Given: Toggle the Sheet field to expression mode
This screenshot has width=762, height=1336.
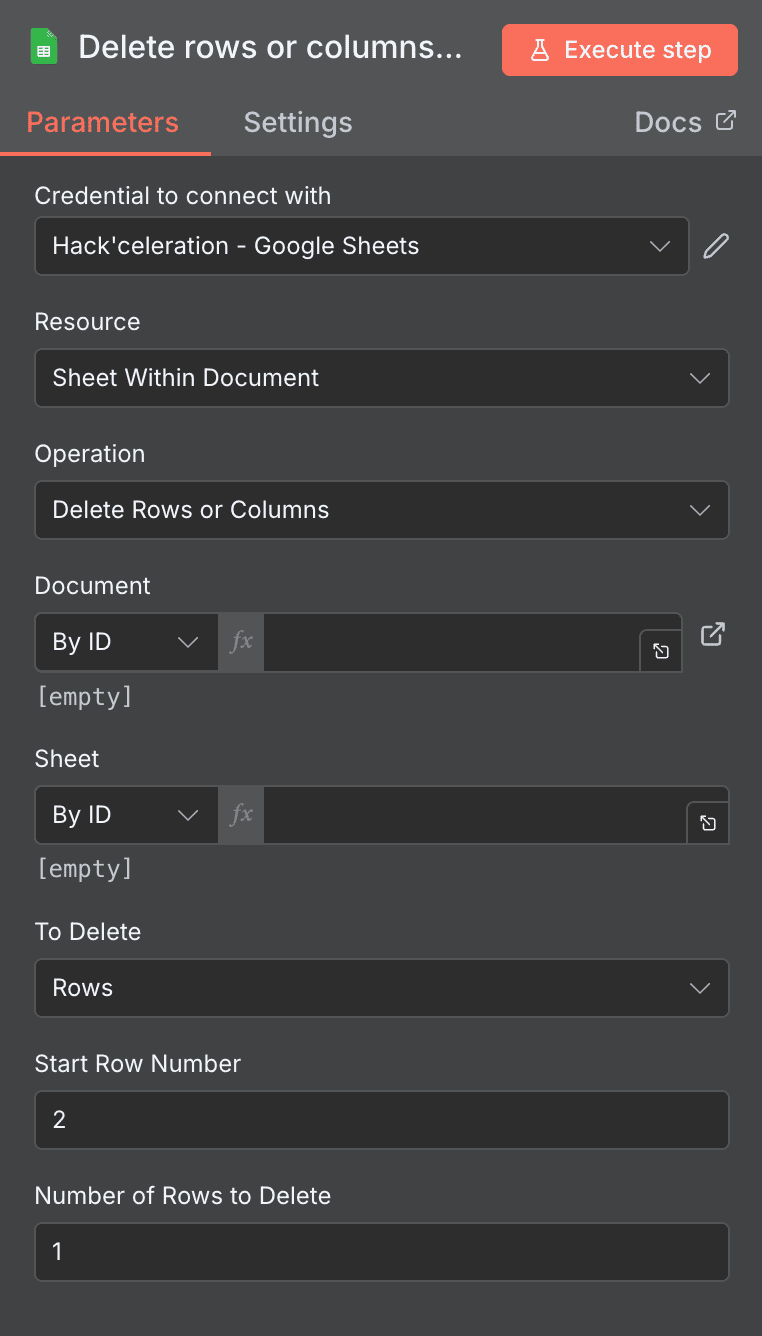Looking at the screenshot, I should (x=240, y=814).
